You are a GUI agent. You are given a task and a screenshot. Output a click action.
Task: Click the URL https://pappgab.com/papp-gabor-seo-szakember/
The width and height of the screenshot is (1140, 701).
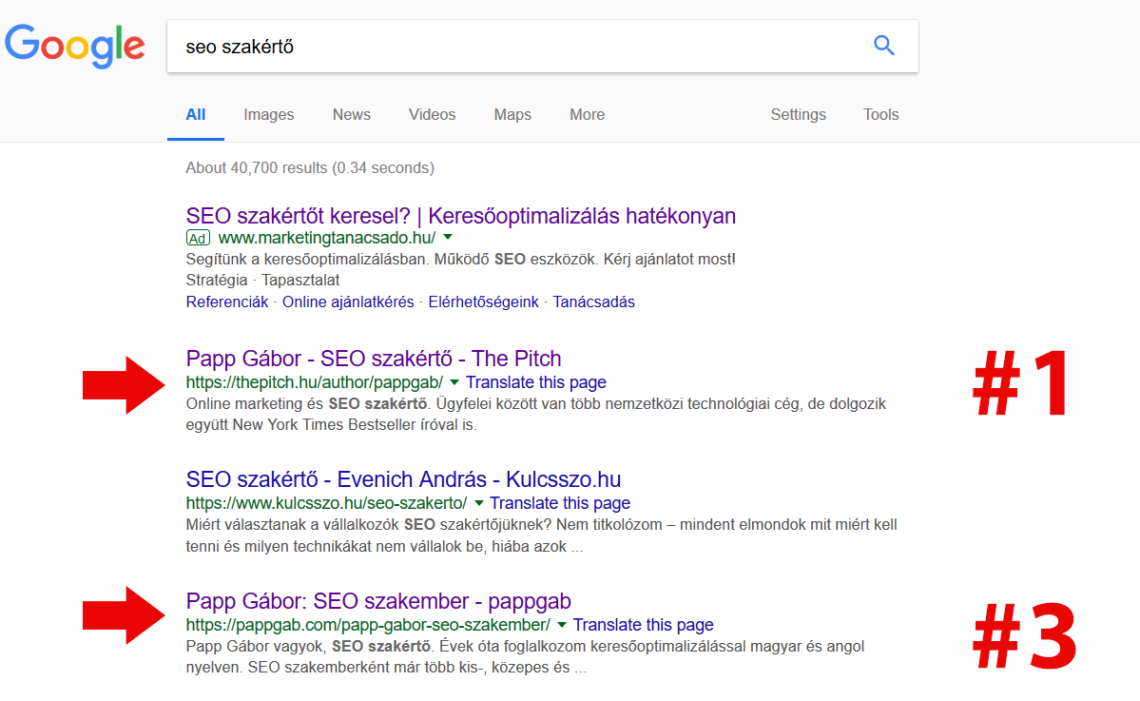(368, 625)
